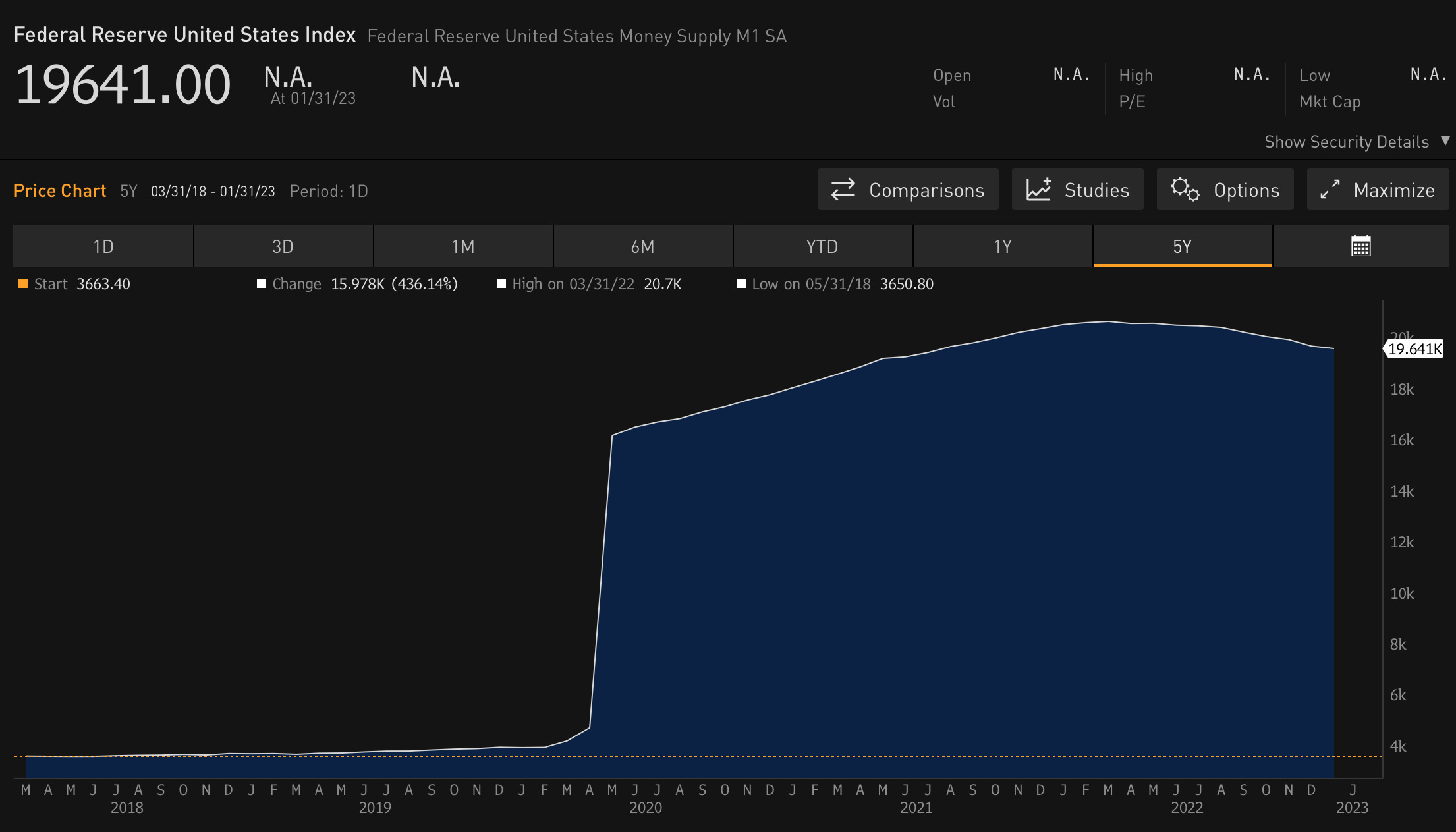Viewport: 1456px width, 832px height.
Task: Click the 2018 year label on axis
Action: tap(127, 808)
